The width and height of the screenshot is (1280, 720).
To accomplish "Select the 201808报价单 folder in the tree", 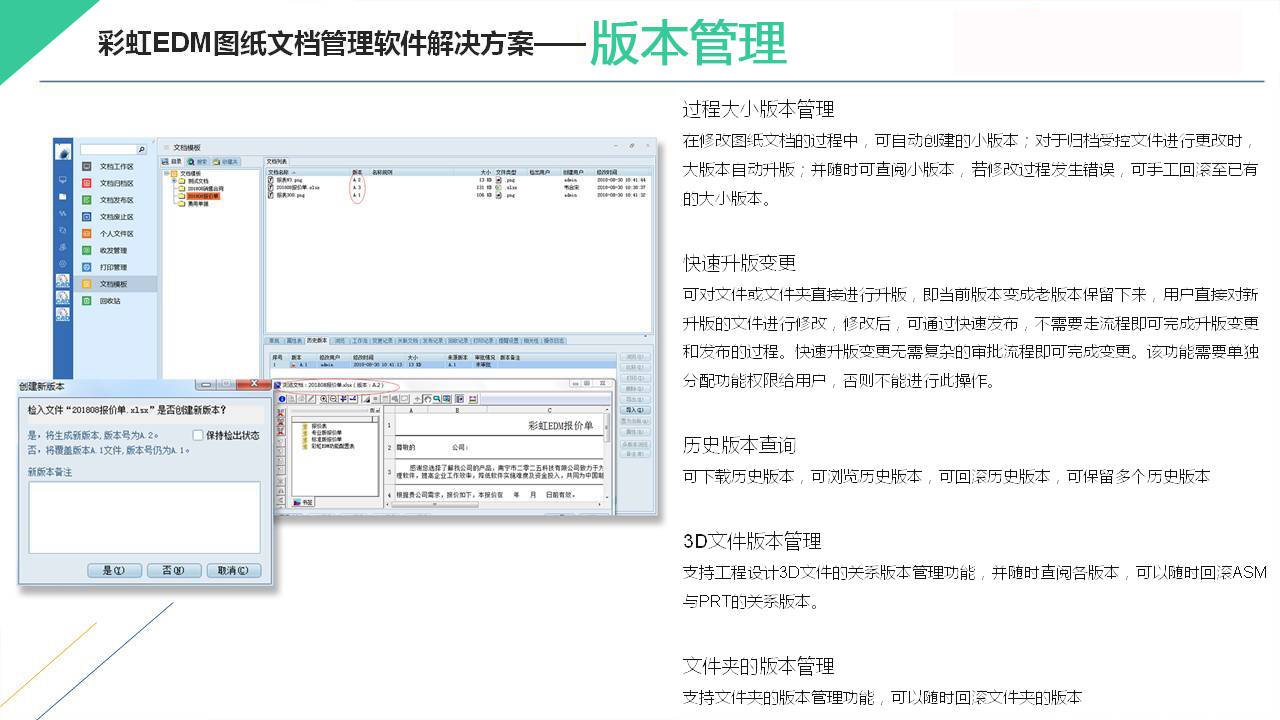I will pyautogui.click(x=203, y=196).
